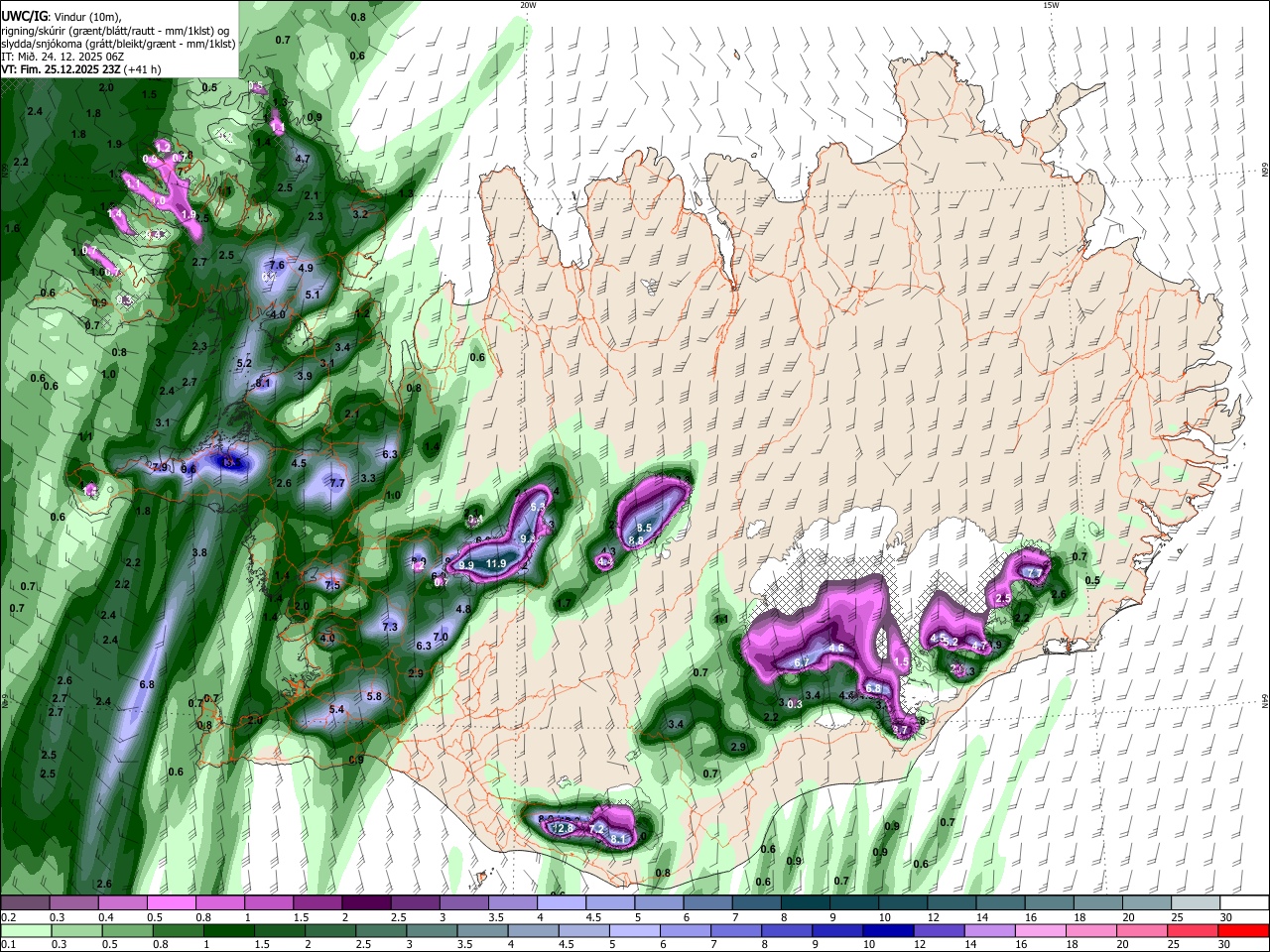1270x952 pixels.
Task: Click the precipitation value '3.7'
Action: [901, 730]
